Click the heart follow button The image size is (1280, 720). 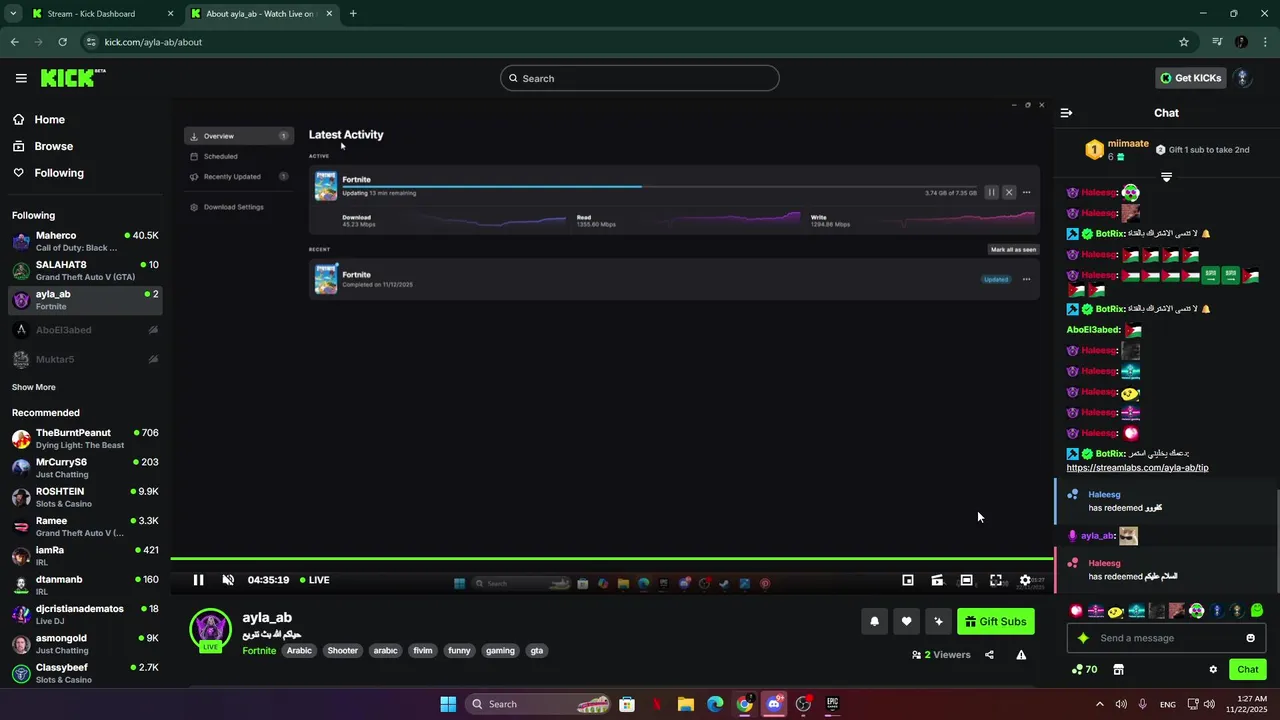(906, 621)
